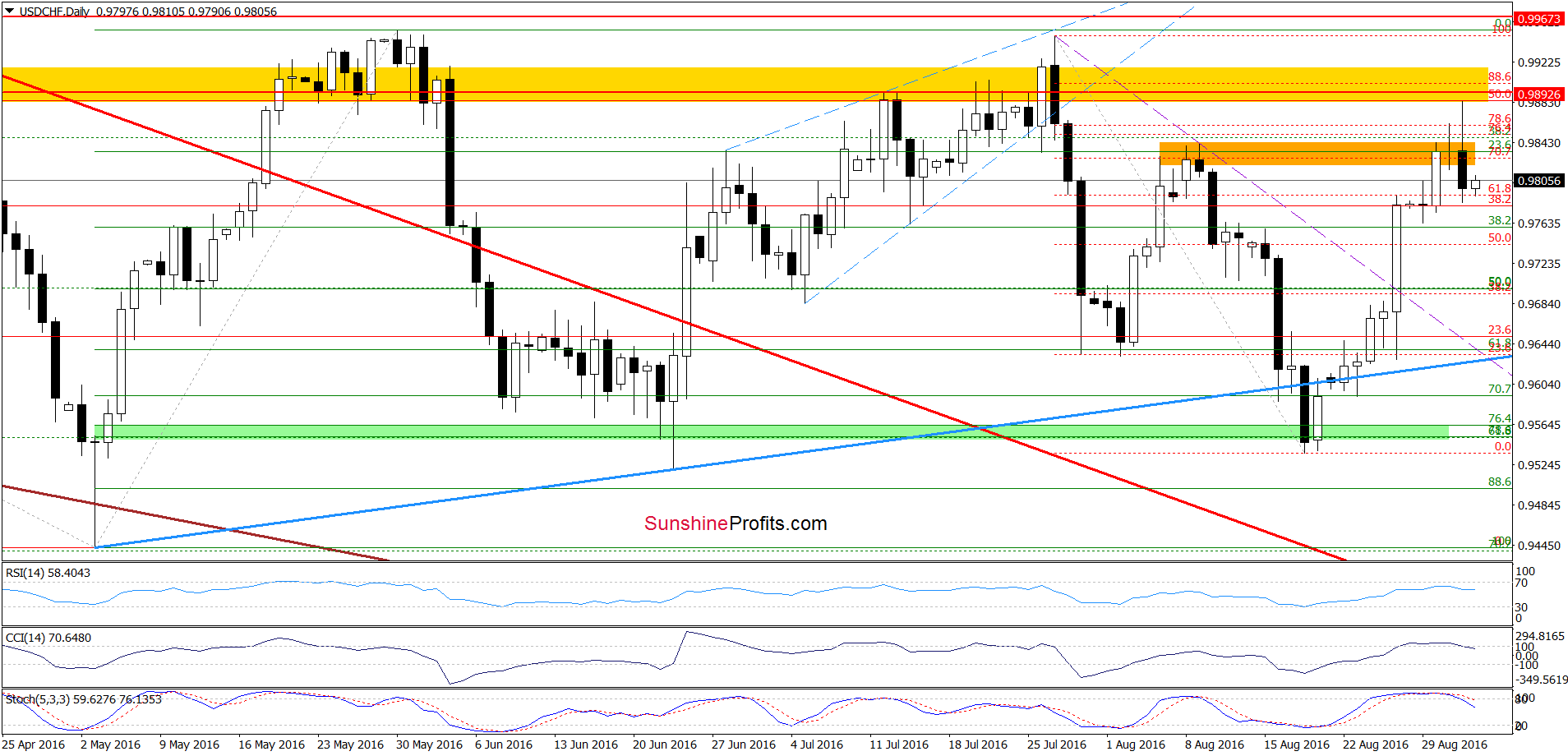The width and height of the screenshot is (1568, 756).
Task: Click the 6 Jun 2016 date label
Action: pyautogui.click(x=504, y=744)
